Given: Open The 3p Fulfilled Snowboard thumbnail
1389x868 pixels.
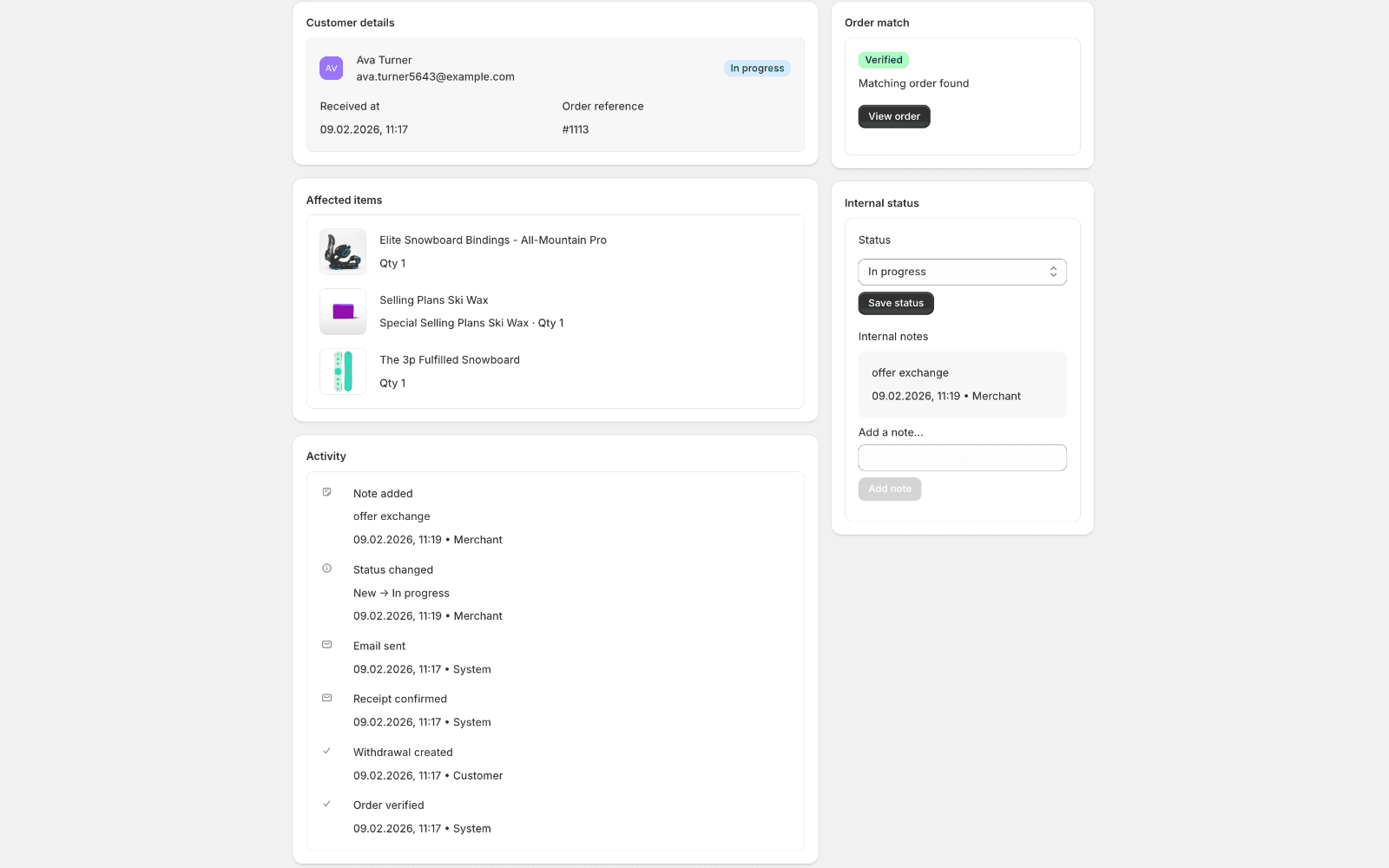Looking at the screenshot, I should (x=342, y=372).
